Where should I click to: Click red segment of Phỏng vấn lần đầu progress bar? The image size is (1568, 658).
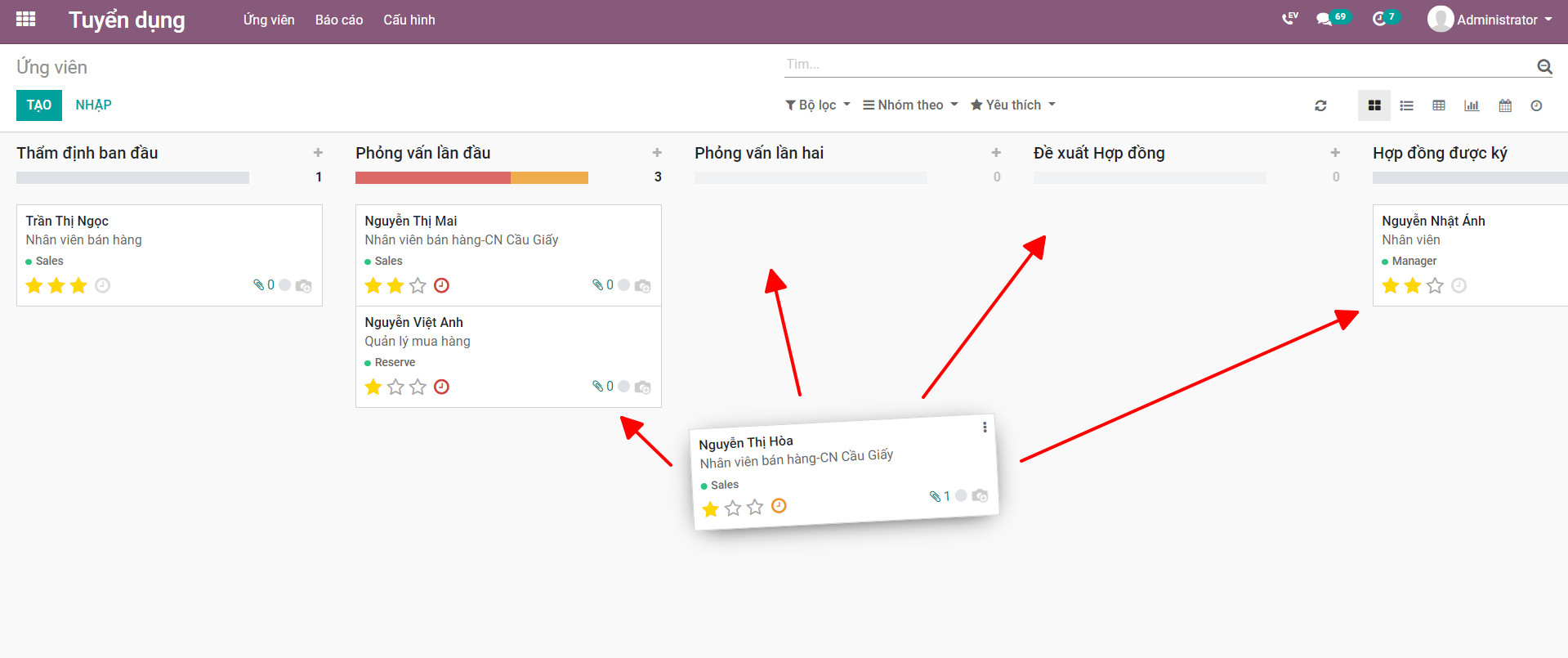tap(433, 177)
